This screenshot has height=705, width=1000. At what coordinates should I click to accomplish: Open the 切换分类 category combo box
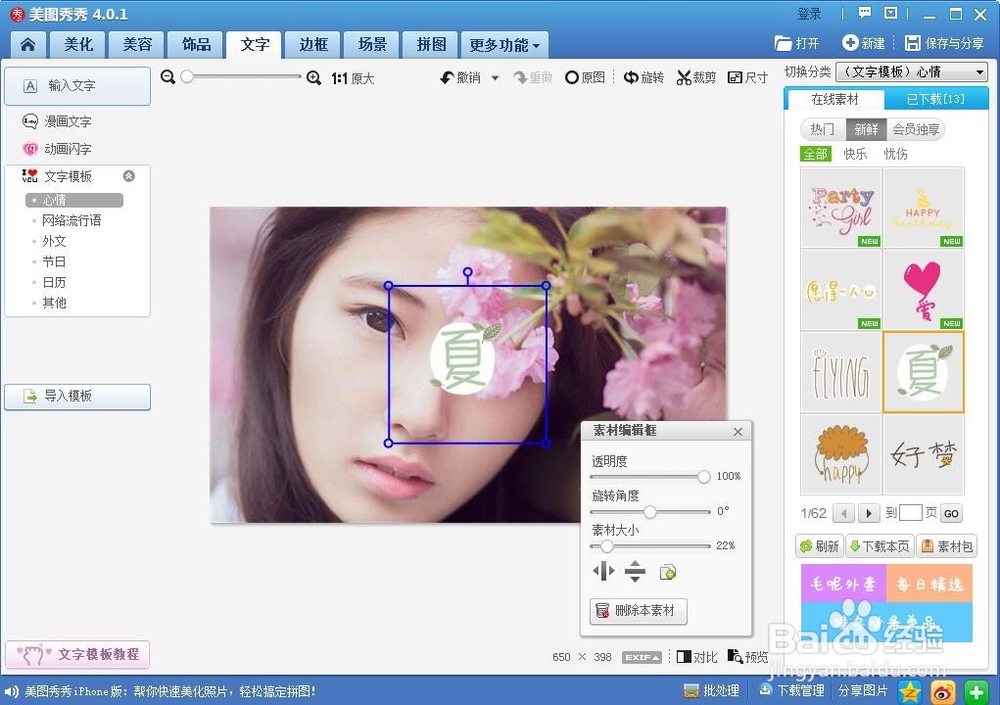[911, 72]
